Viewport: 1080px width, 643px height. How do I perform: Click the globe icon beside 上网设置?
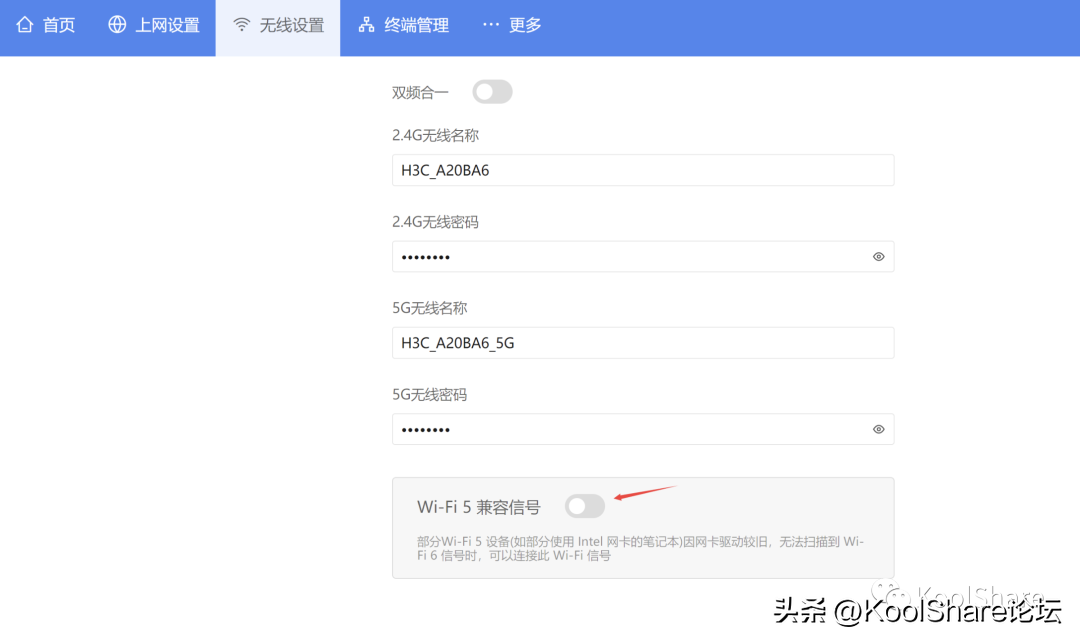tap(117, 25)
